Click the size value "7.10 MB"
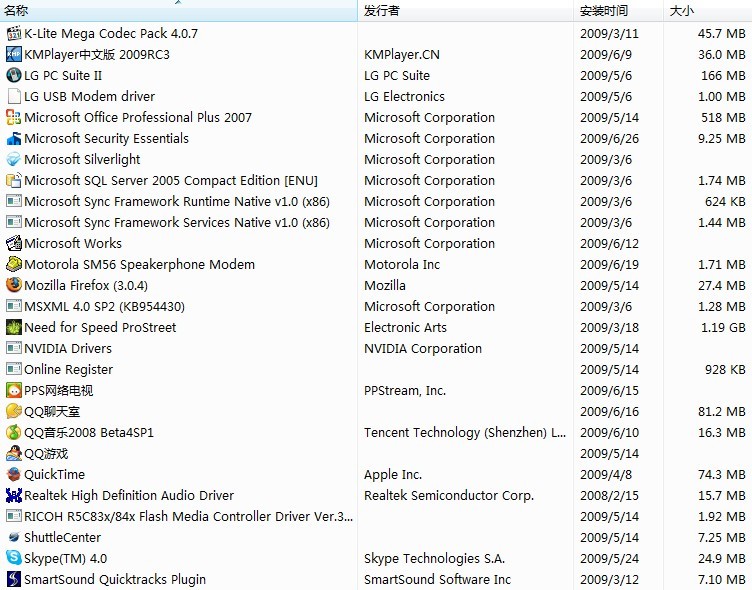Viewport: 752px width, 590px height. (x=722, y=579)
